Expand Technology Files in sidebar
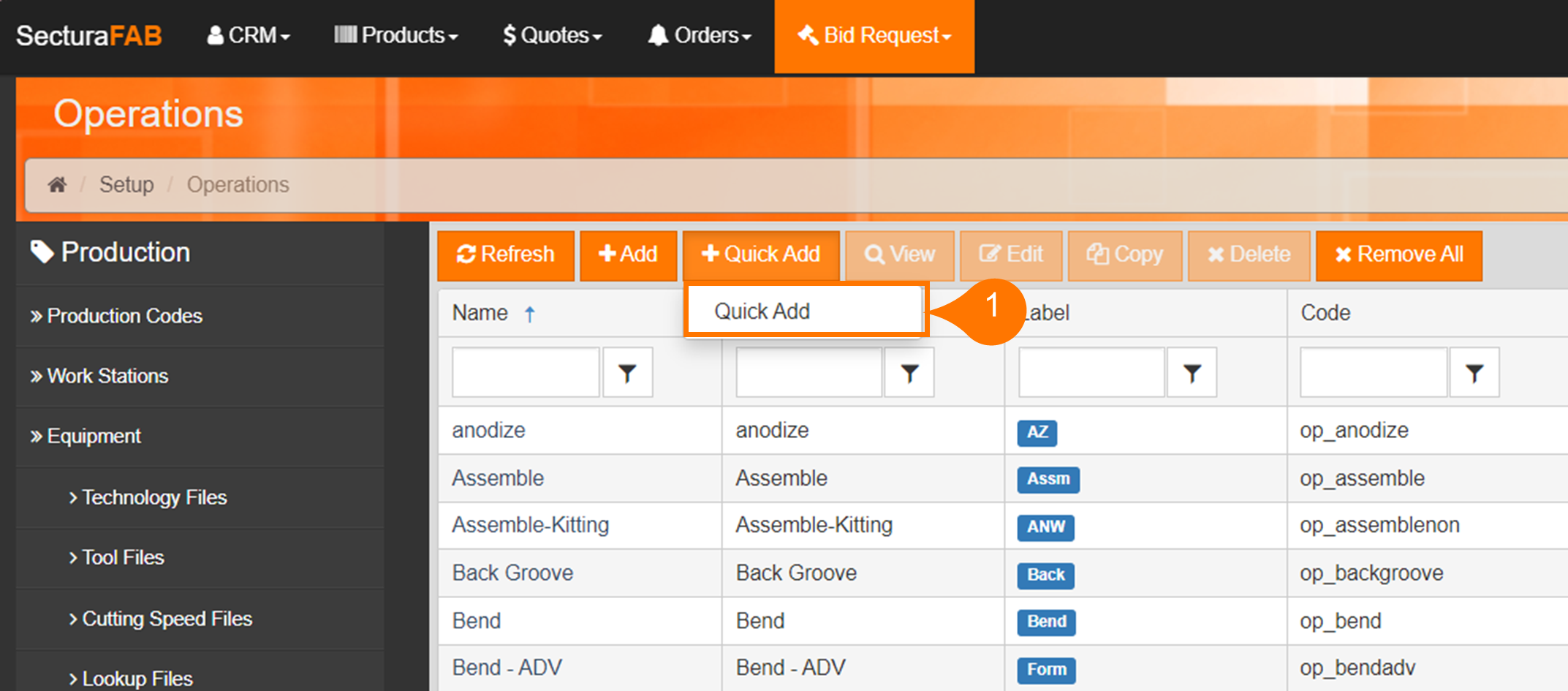 pos(154,497)
